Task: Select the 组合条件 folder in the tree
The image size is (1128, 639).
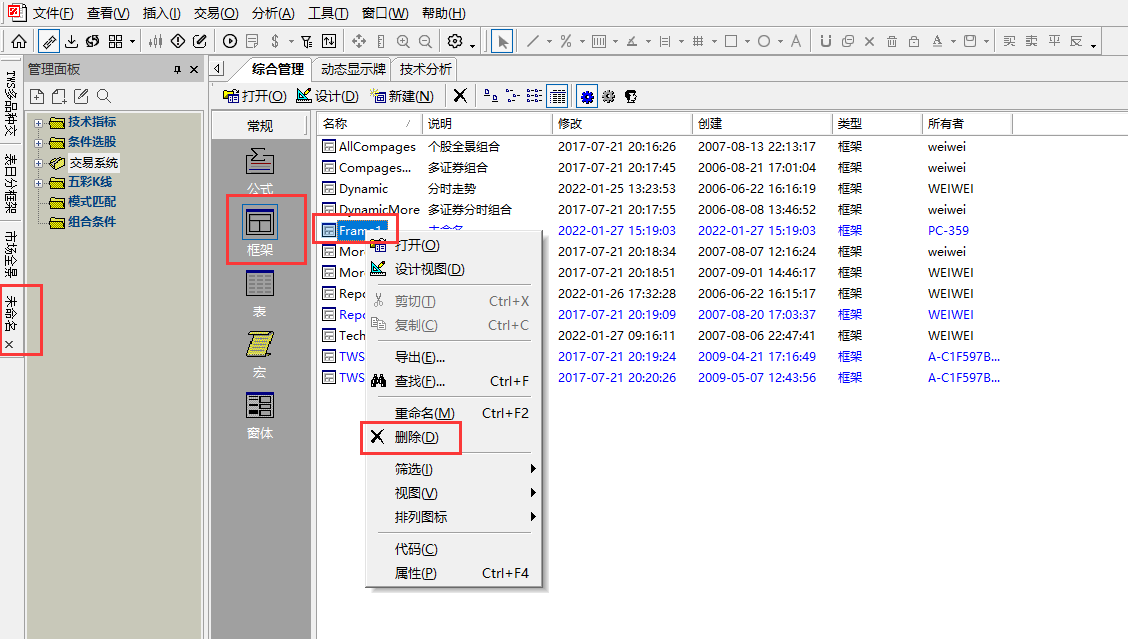Action: point(91,222)
